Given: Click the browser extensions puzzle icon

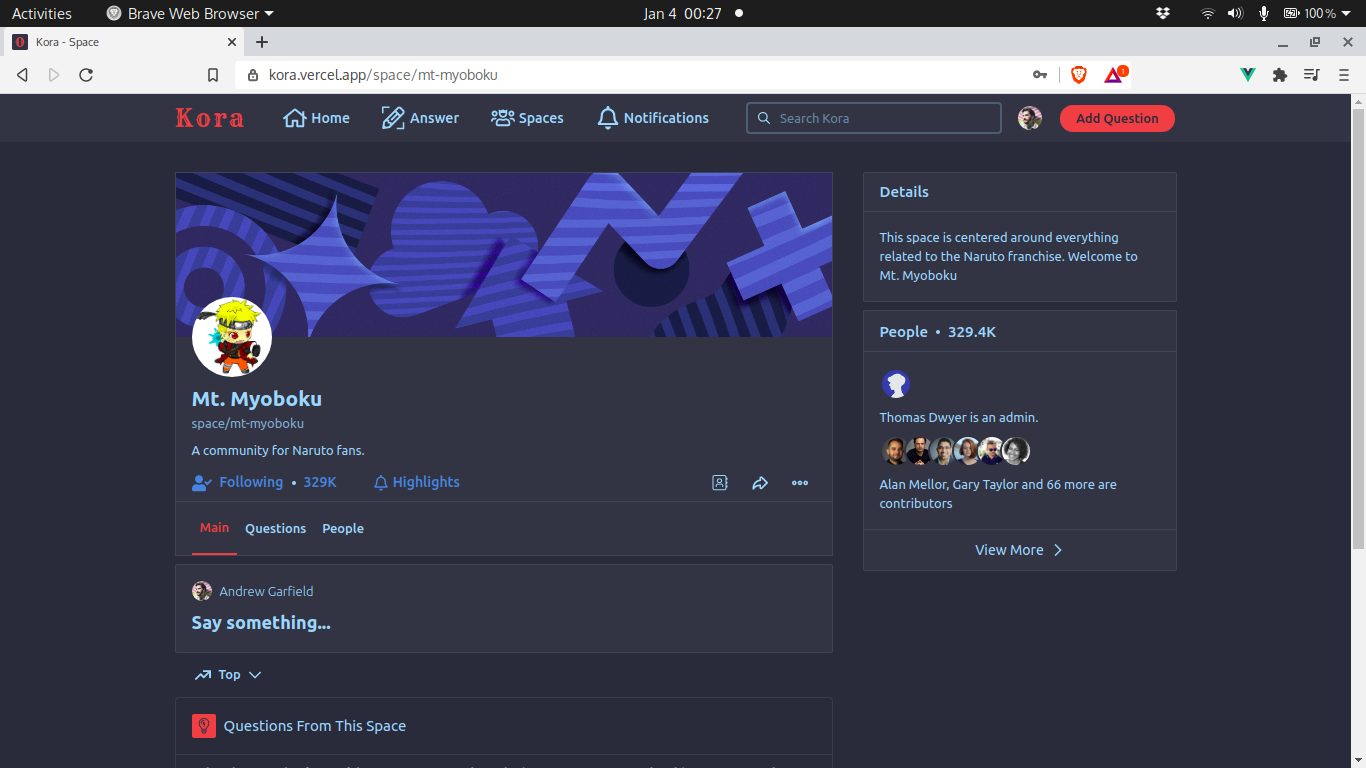Looking at the screenshot, I should [x=1280, y=75].
